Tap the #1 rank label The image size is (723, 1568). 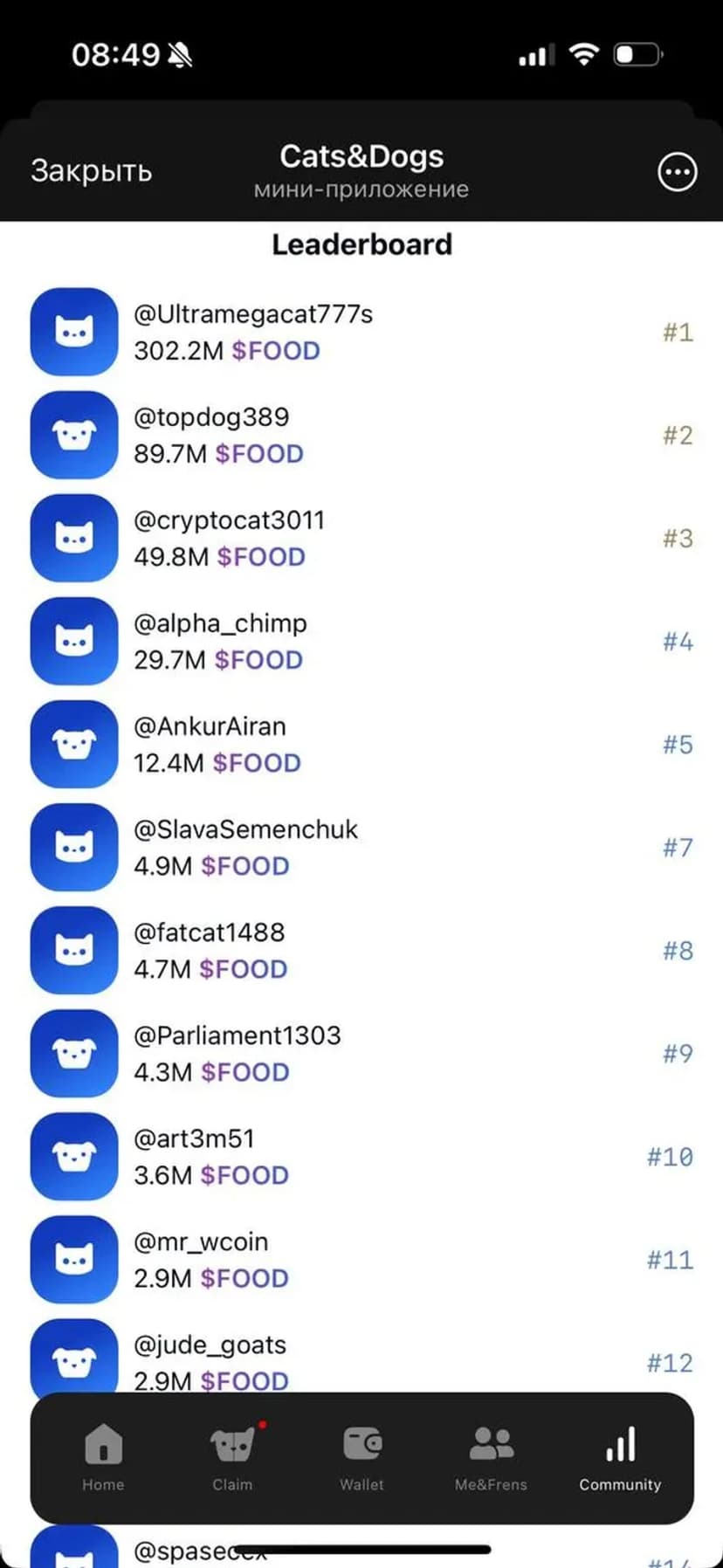[x=678, y=332]
